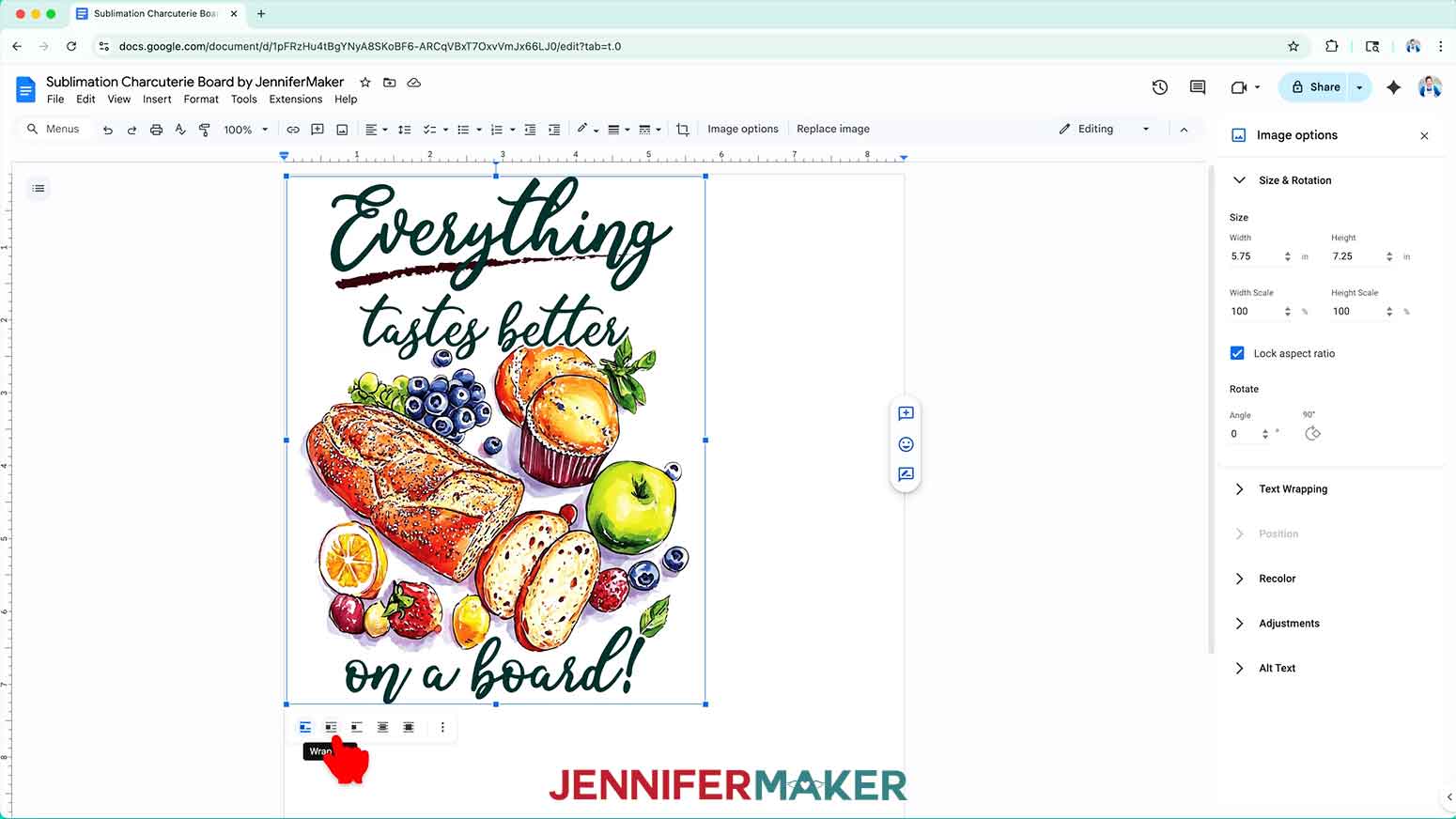Insert a link with toolbar icon
This screenshot has height=819, width=1456.
point(293,130)
